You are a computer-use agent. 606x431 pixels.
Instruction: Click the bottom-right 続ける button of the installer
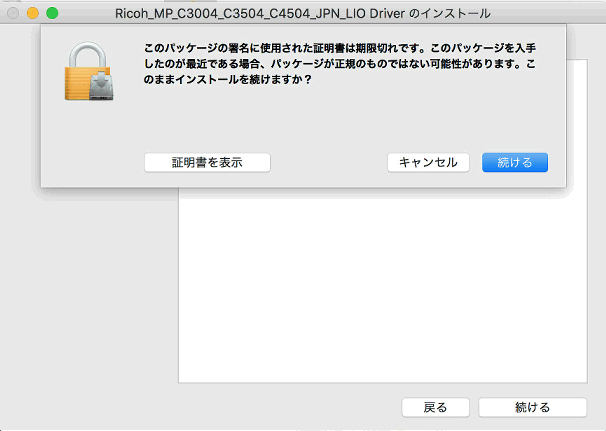point(532,407)
